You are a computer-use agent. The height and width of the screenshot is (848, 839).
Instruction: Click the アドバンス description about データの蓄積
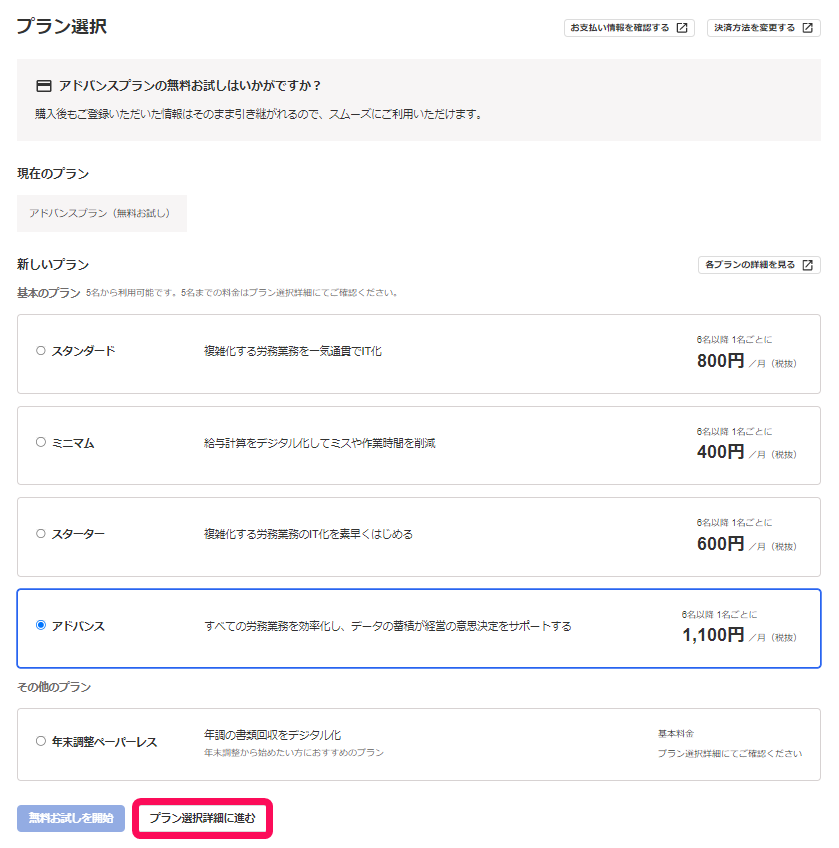point(388,626)
